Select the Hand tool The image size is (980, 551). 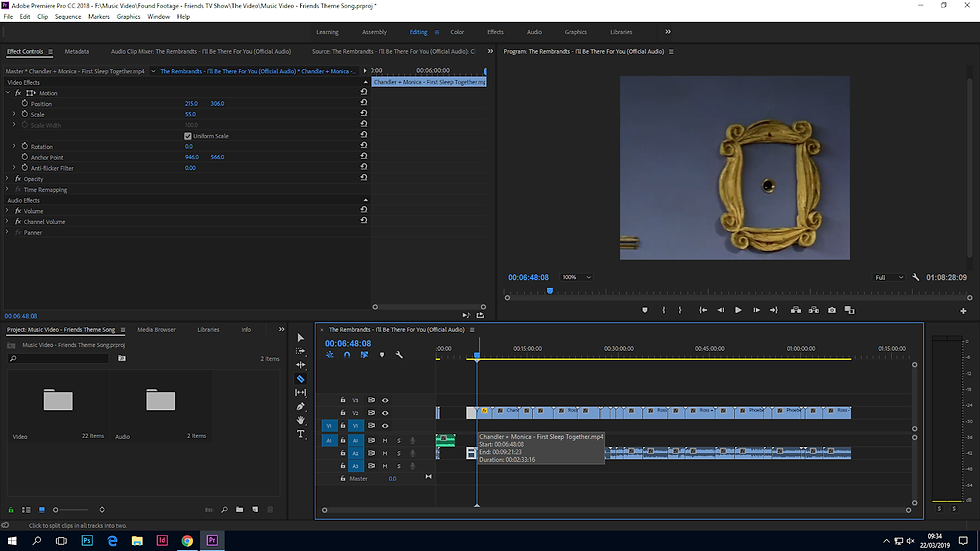pos(301,420)
